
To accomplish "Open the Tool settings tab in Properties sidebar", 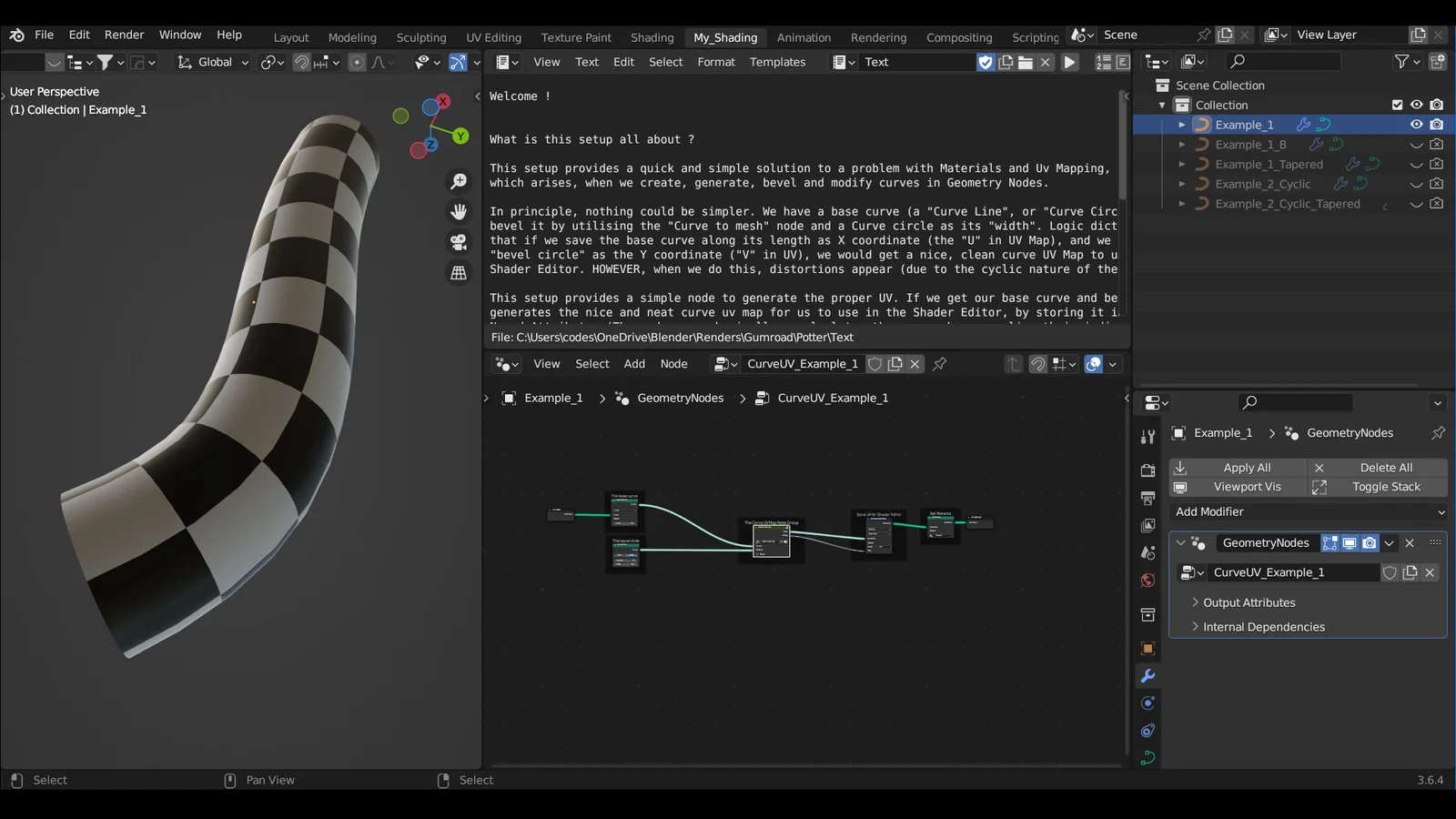I will point(1148,435).
